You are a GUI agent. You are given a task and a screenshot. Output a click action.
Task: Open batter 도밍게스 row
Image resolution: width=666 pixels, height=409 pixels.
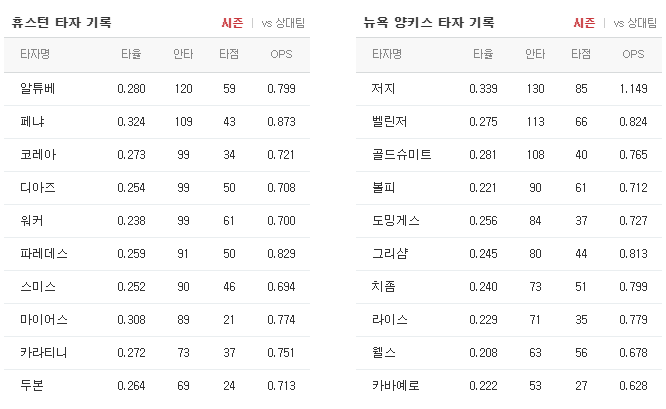pyautogui.click(x=509, y=221)
